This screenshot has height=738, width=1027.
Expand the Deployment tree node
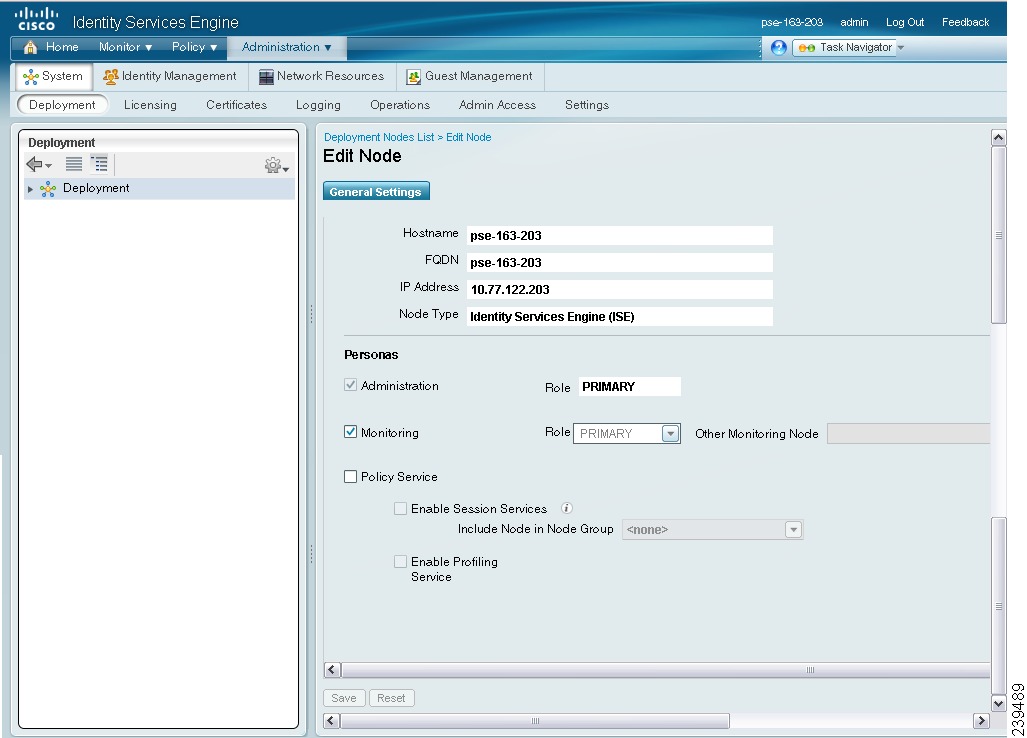click(30, 189)
